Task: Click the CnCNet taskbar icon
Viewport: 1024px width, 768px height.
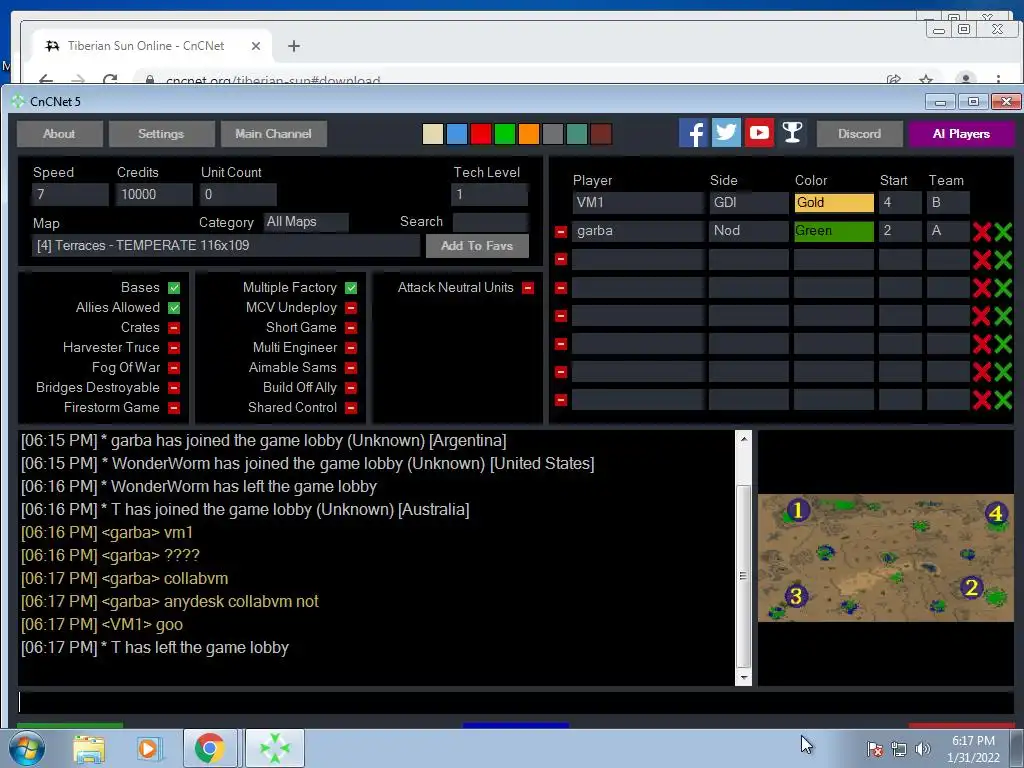Action: (275, 748)
